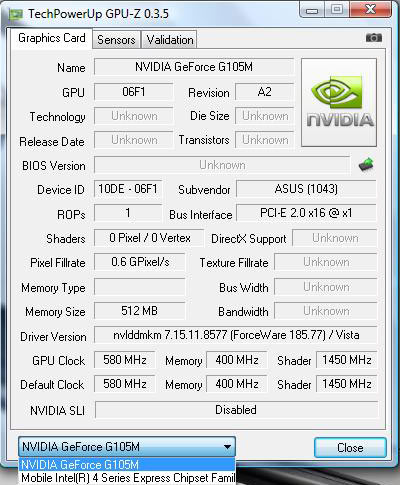Click the camera screenshot icon
Image resolution: width=400 pixels, height=485 pixels.
[x=374, y=38]
